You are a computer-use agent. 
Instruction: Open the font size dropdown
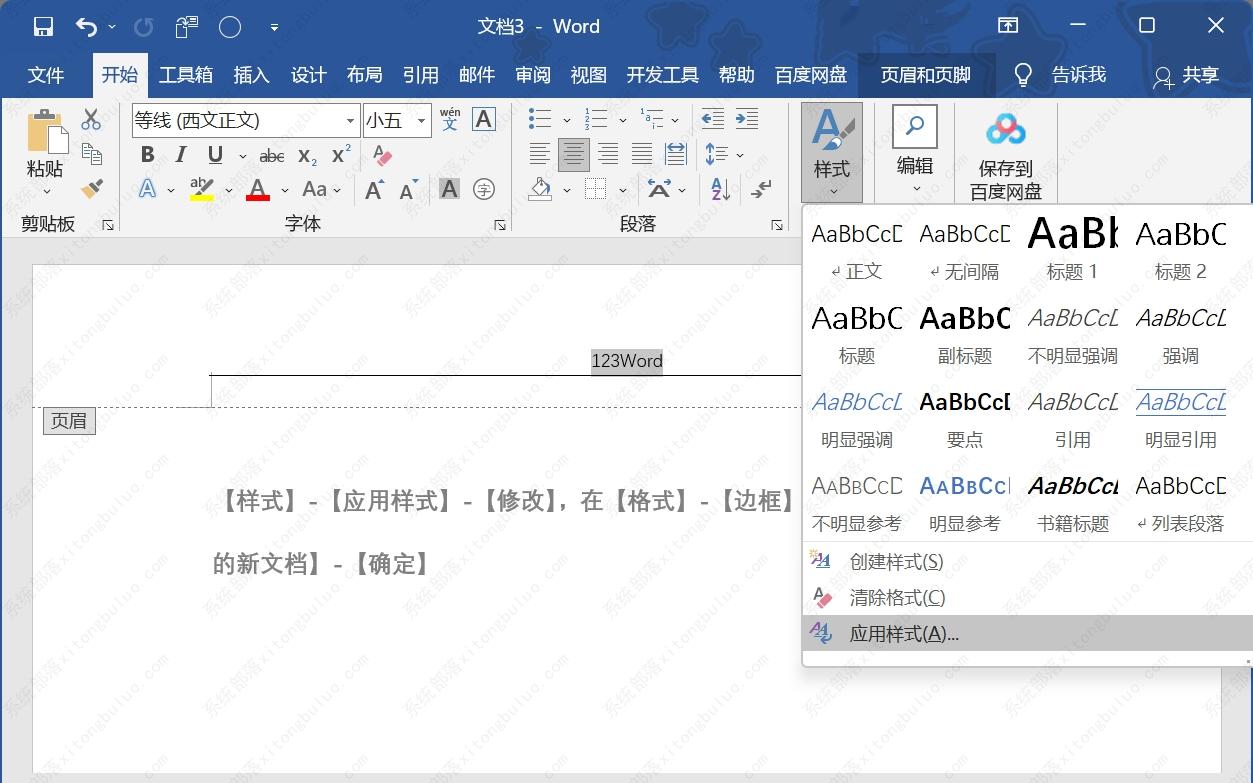tap(421, 121)
